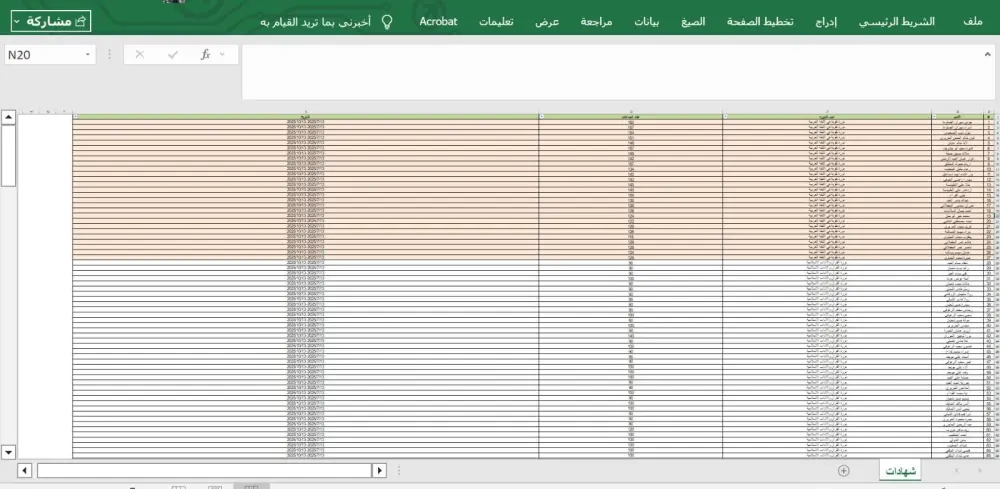Click the formula bar confirm checkmark
The image size is (1000, 489).
tap(172, 55)
